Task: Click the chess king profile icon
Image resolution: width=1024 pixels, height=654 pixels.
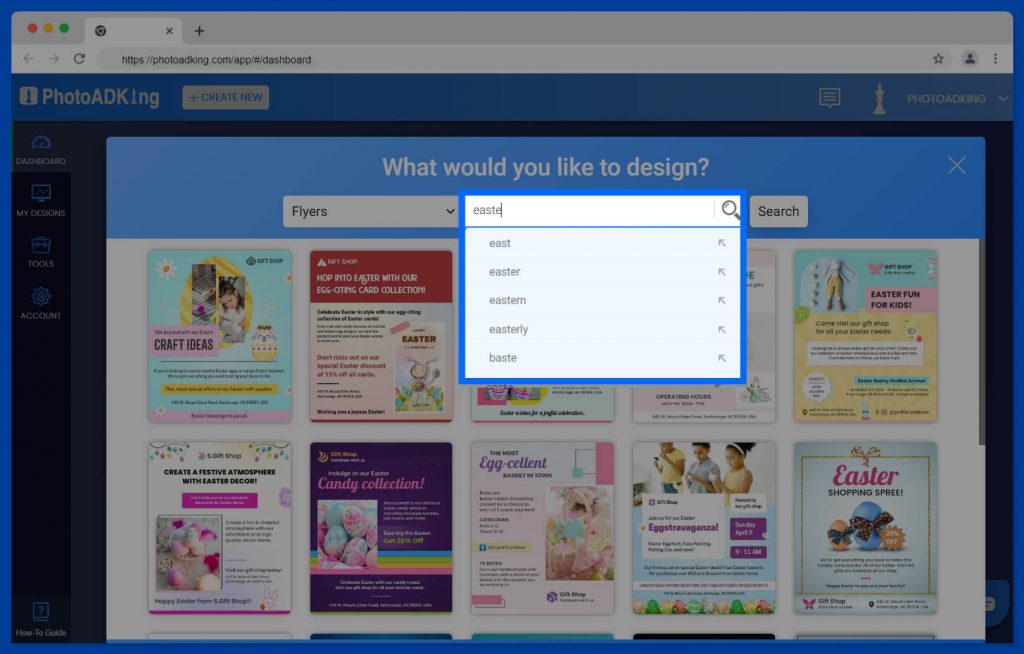Action: [x=880, y=99]
